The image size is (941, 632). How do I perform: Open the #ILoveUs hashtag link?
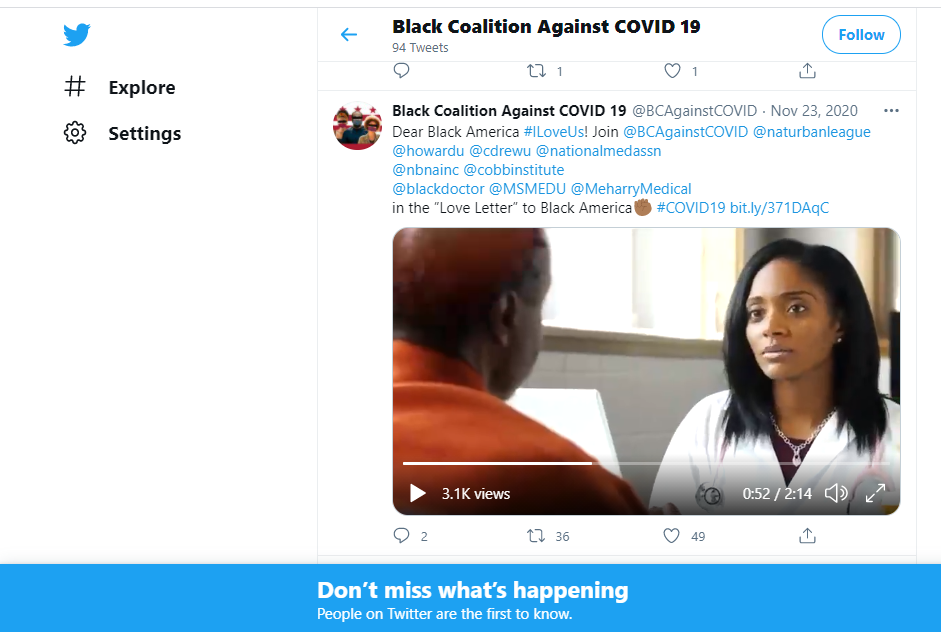553,132
